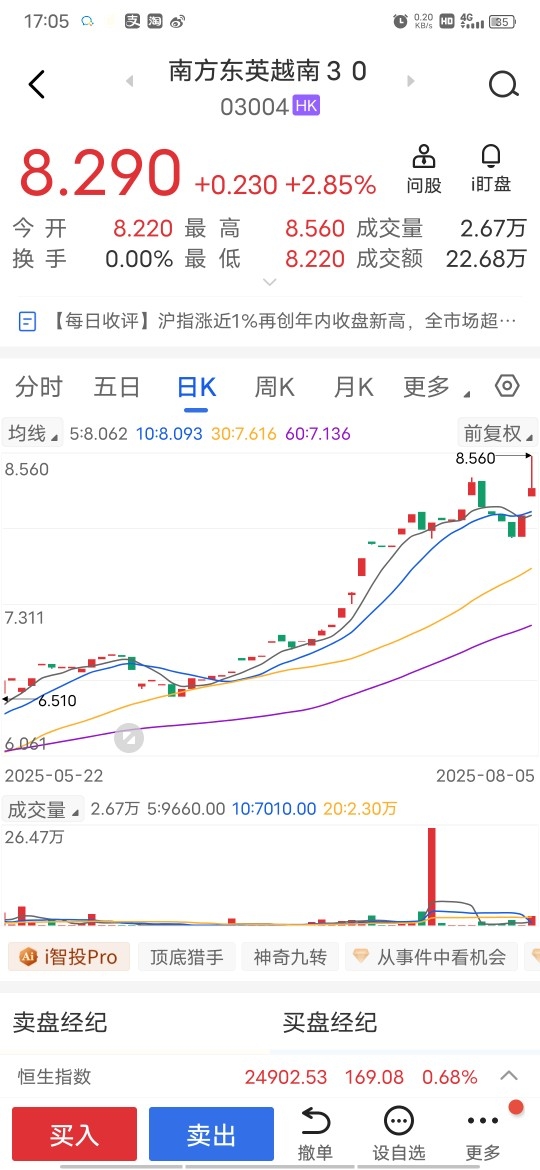Open the 问股 assistant icon

[424, 169]
